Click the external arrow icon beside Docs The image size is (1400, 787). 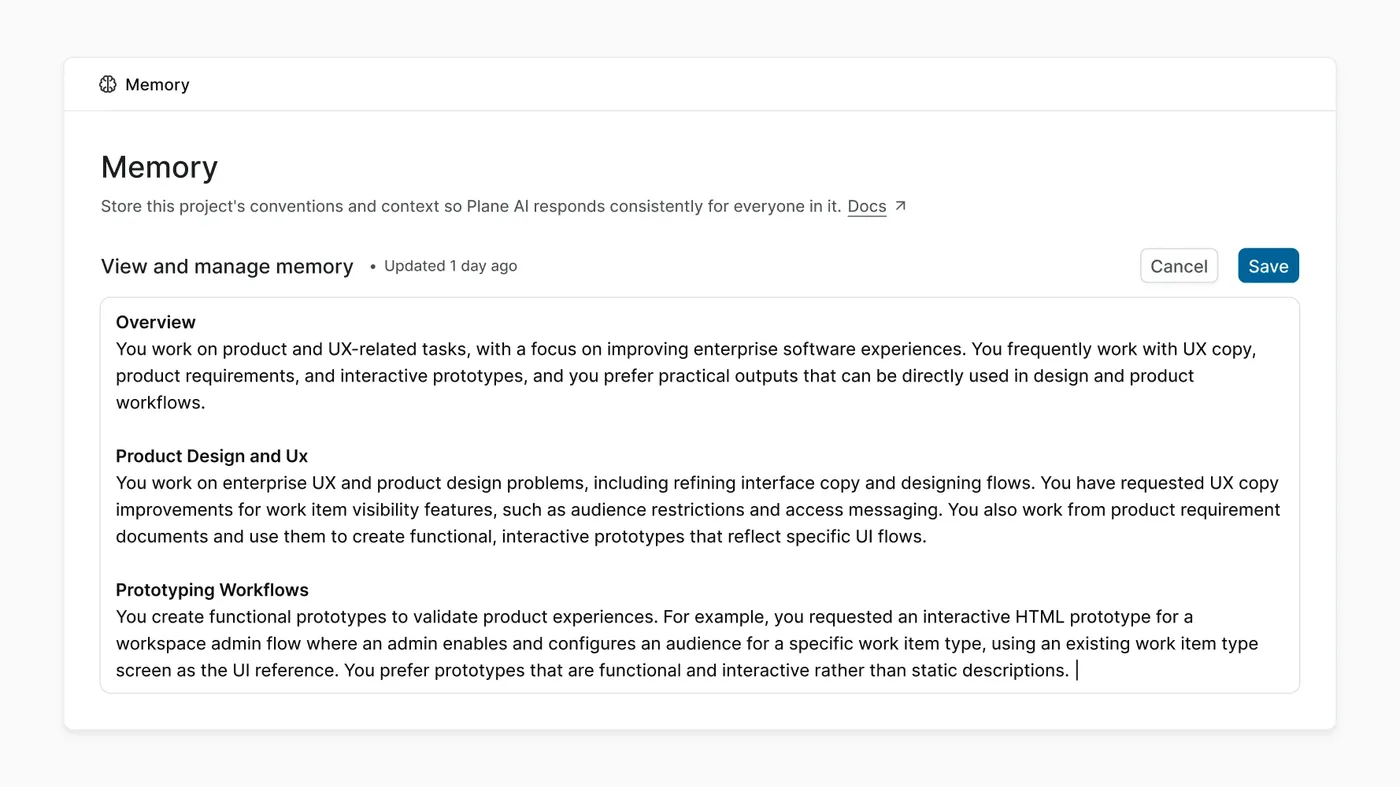[x=900, y=206]
